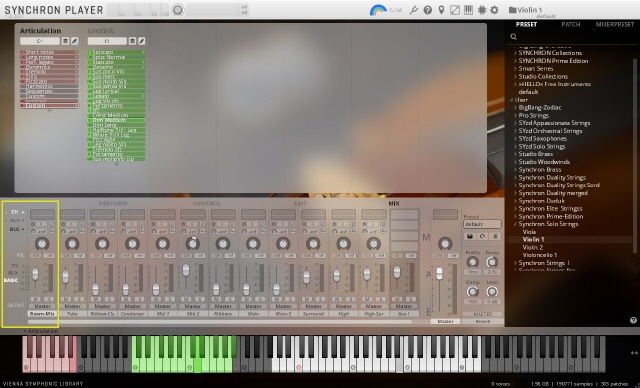Click the reload arrow icon under Preset
Image resolution: width=640 pixels, height=388 pixels.
click(482, 236)
